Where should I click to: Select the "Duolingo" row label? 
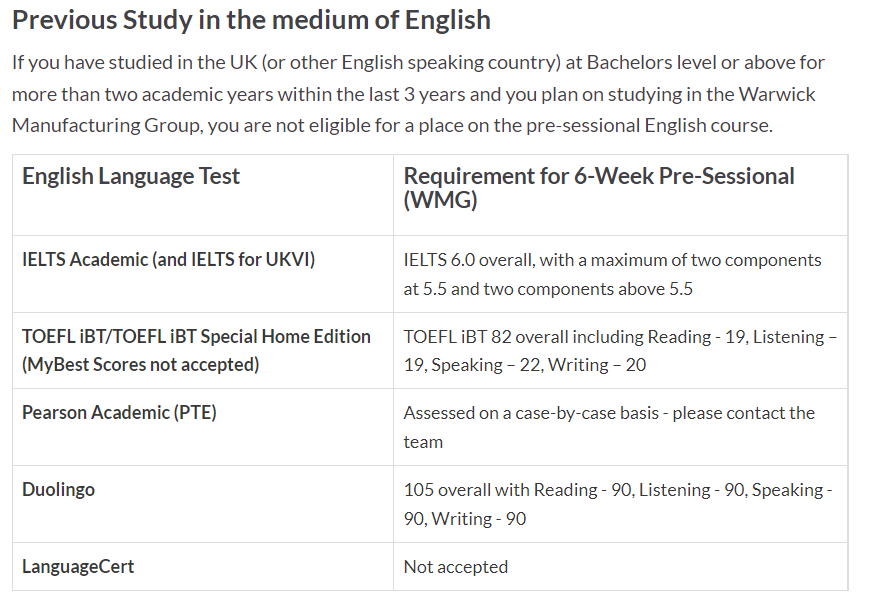58,490
